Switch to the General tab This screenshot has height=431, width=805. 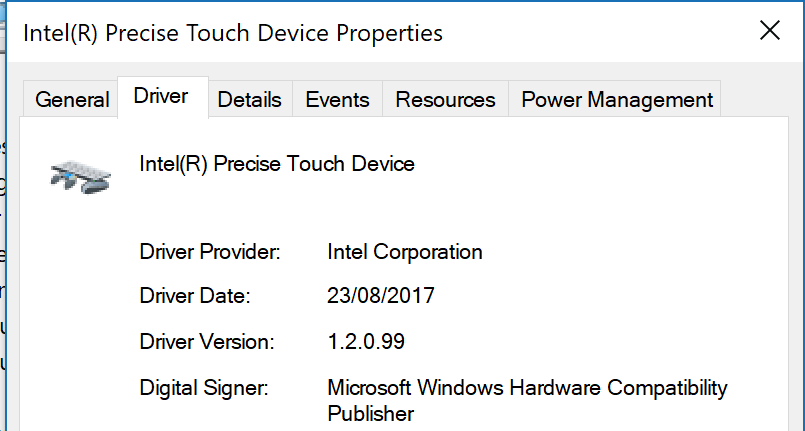point(72,99)
